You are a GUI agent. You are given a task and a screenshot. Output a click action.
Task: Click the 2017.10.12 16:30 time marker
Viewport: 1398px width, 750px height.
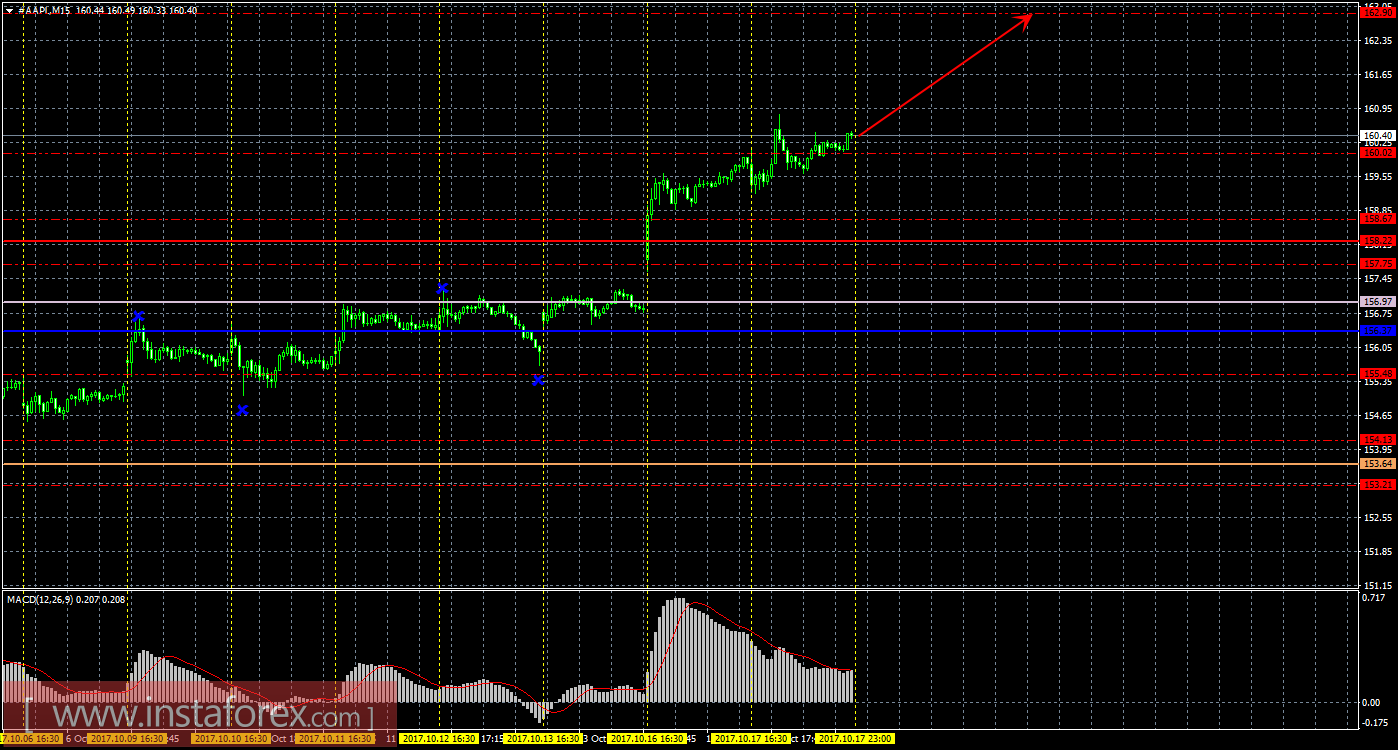(x=439, y=739)
